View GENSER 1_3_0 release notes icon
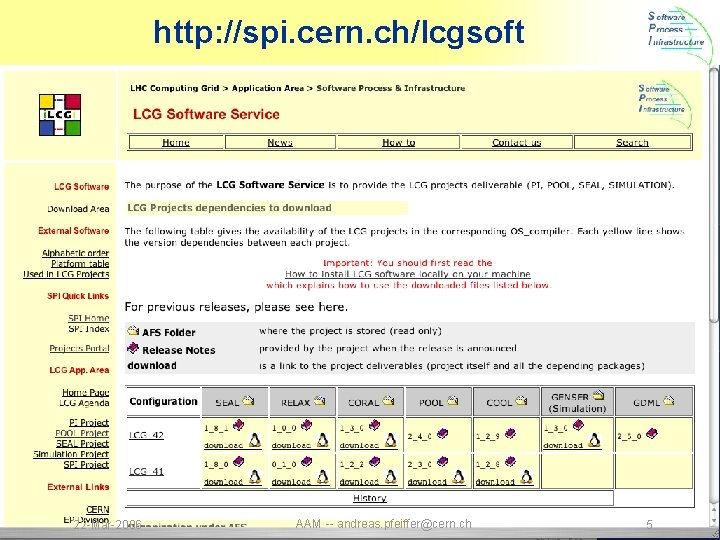720x540 pixels. point(578,425)
